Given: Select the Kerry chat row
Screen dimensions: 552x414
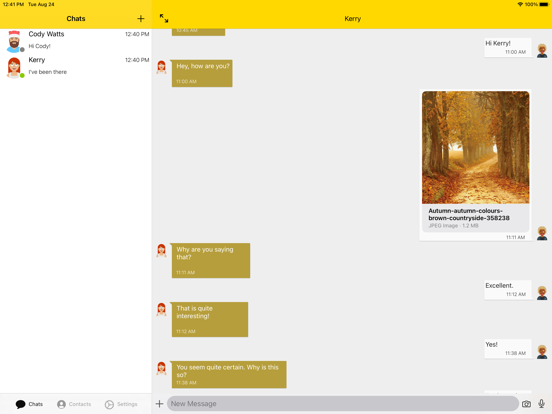Looking at the screenshot, I should [x=76, y=67].
